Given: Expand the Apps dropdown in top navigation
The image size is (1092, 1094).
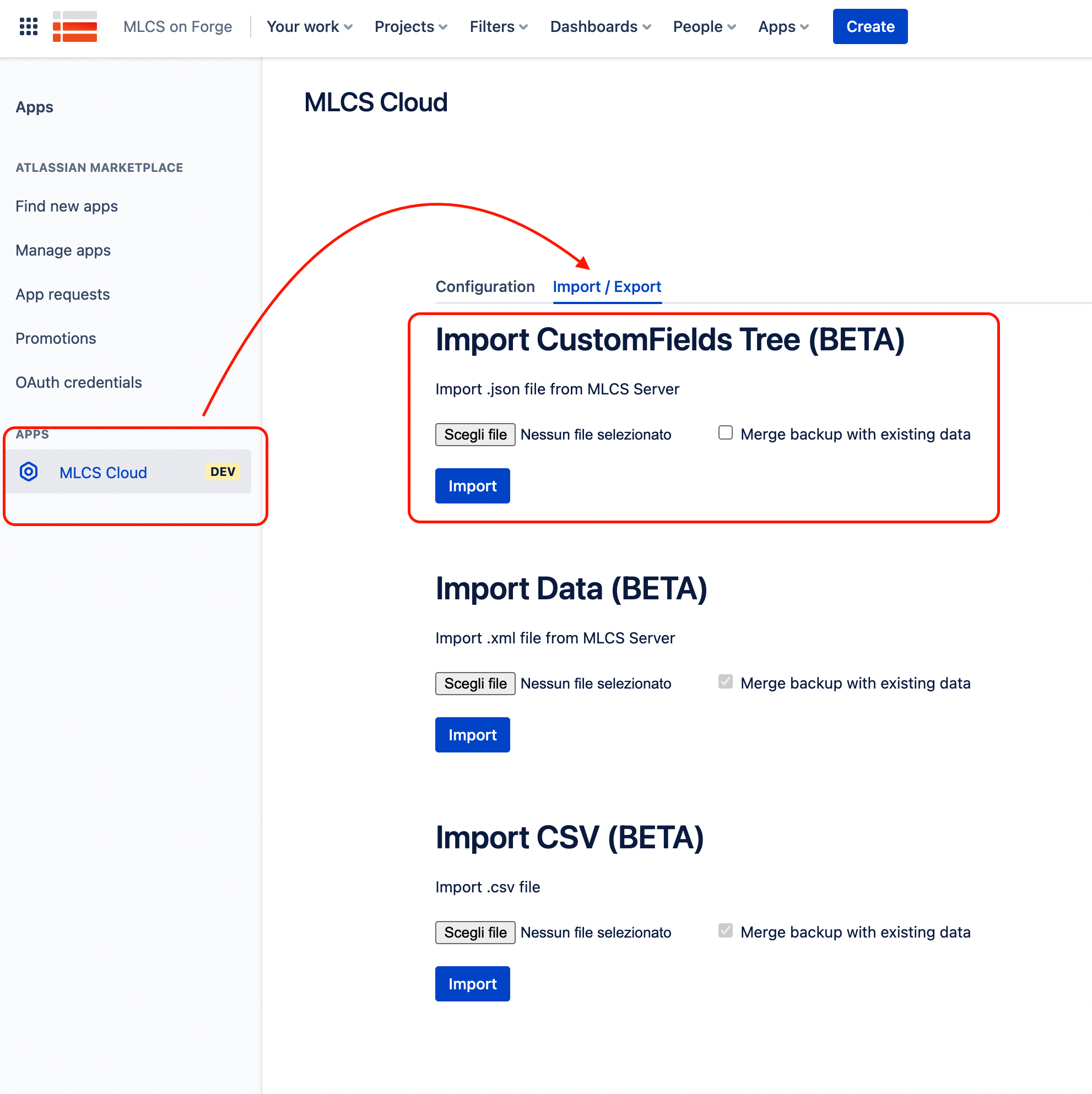Looking at the screenshot, I should coord(783,26).
